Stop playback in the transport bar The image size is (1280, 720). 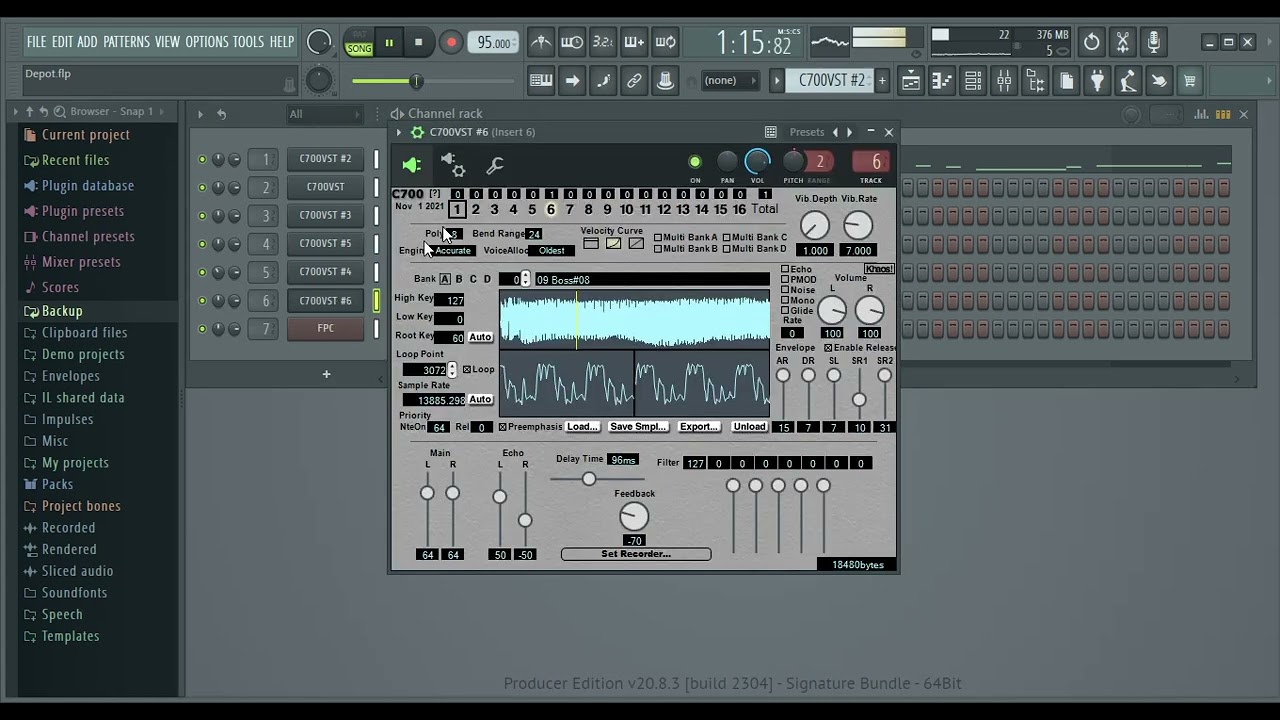(418, 42)
